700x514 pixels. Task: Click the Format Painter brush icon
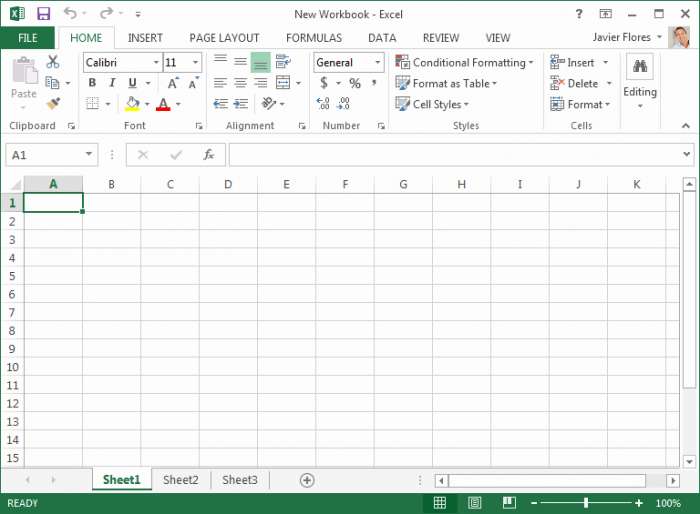pos(53,104)
